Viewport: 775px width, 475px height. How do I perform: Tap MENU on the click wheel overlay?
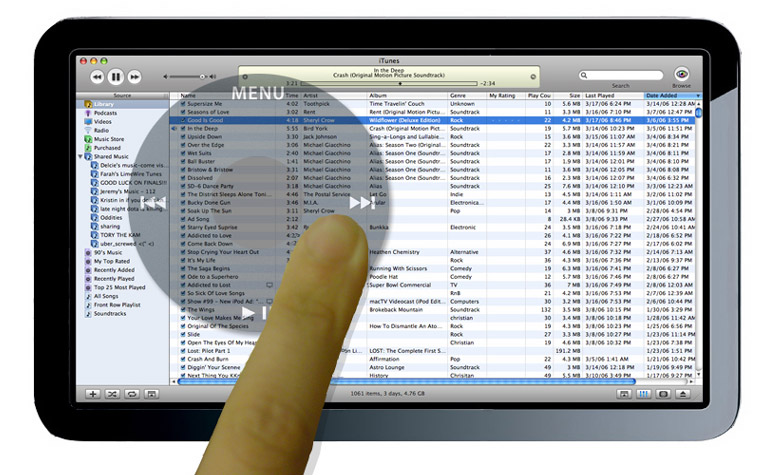[x=258, y=93]
